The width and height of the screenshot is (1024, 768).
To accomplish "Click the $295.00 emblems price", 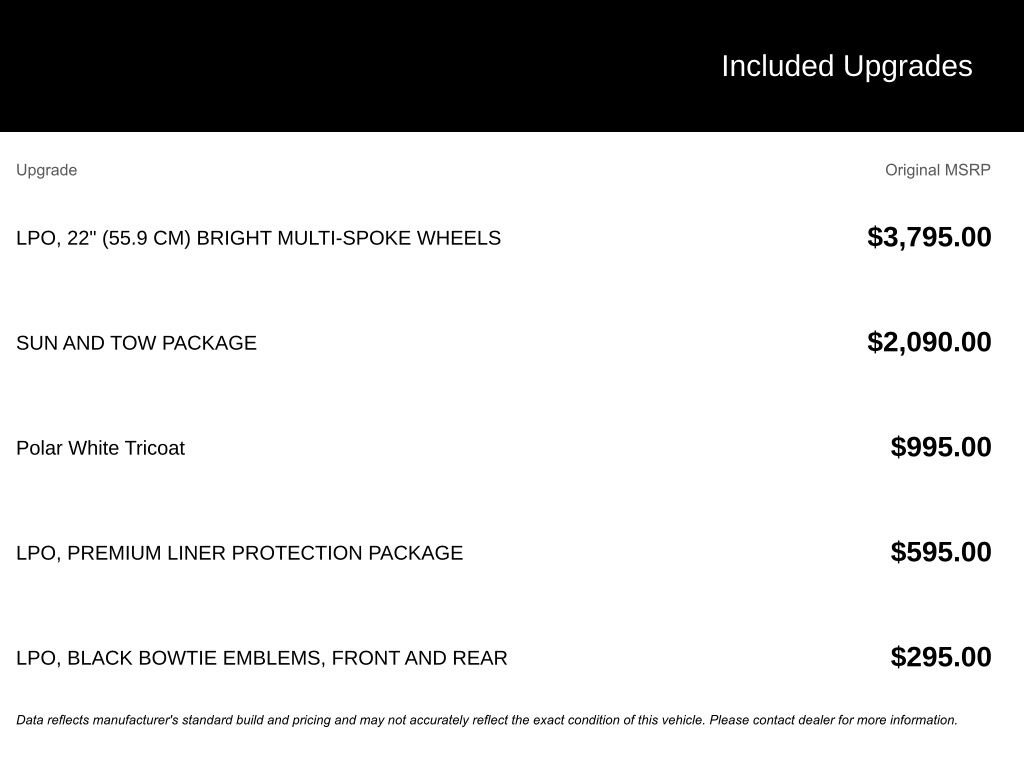I will coord(940,657).
